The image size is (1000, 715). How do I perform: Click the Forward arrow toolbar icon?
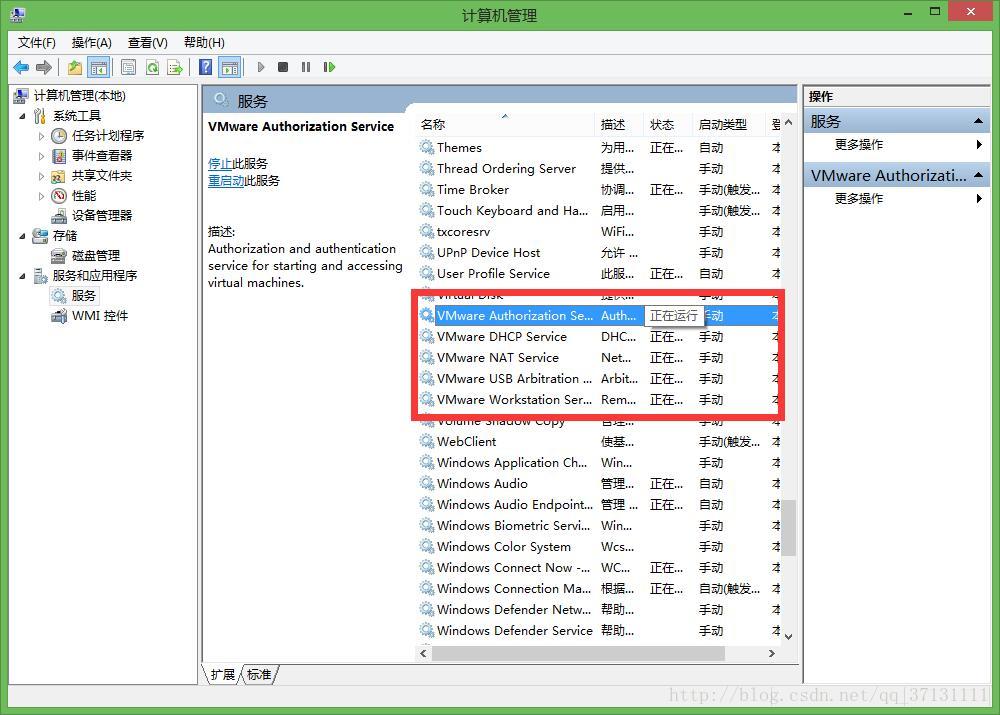click(x=43, y=67)
